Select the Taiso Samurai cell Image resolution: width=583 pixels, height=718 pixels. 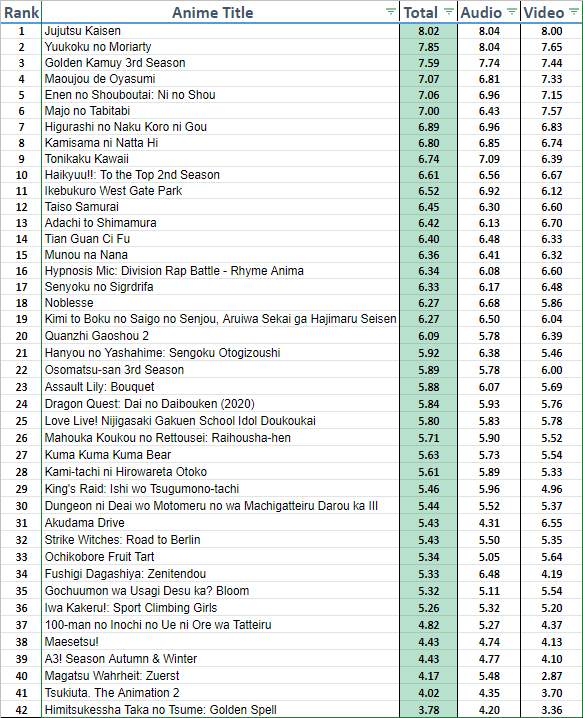220,207
